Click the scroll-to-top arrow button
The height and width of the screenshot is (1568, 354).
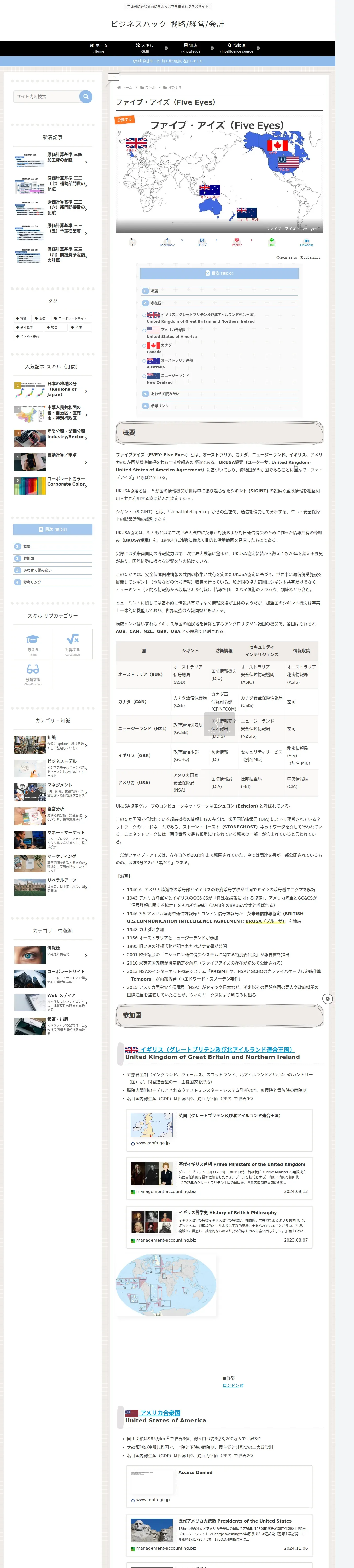[327, 999]
